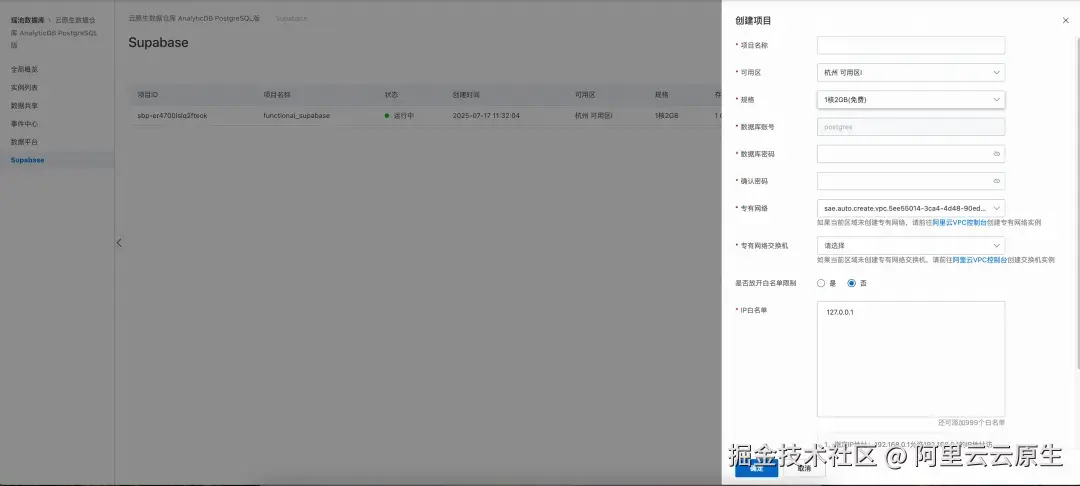The width and height of the screenshot is (1080, 486).
Task: Click the 取消 cancel button
Action: tap(804, 467)
